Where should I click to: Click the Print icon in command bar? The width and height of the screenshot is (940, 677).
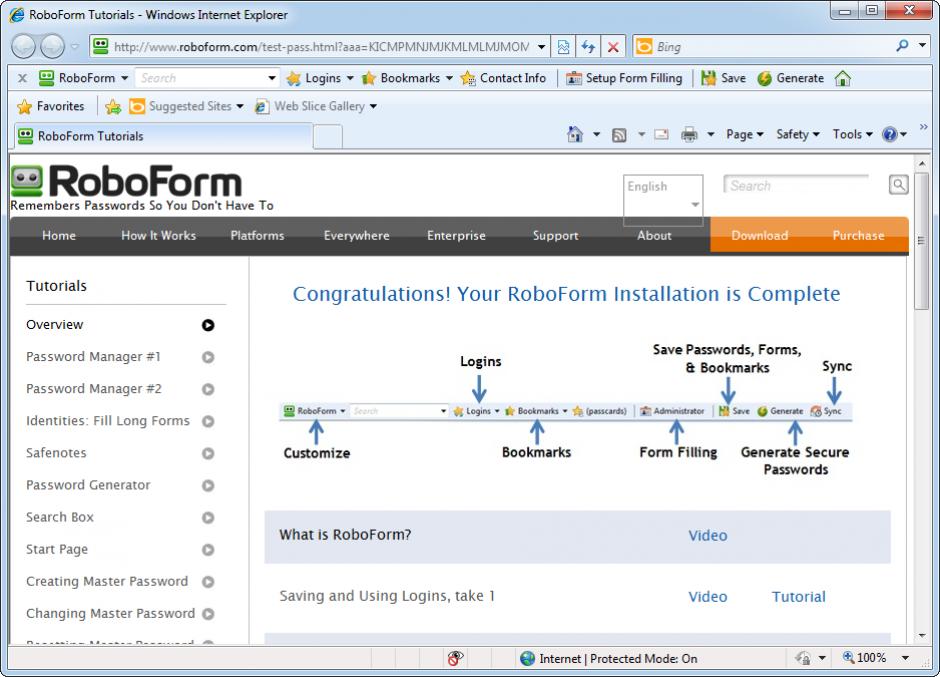click(x=689, y=134)
